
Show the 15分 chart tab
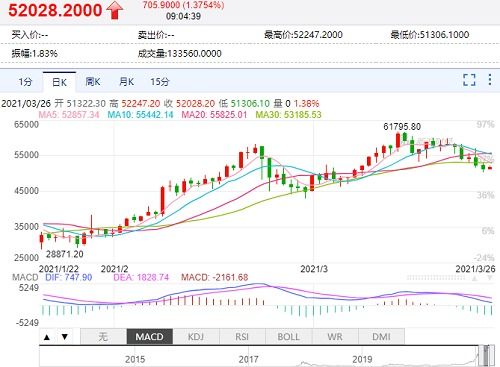point(160,82)
